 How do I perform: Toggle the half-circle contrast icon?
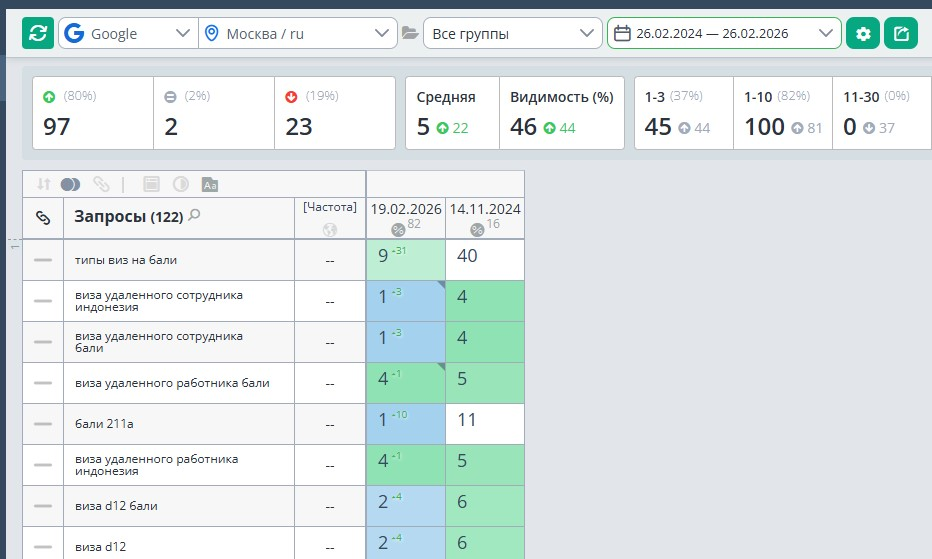[181, 184]
